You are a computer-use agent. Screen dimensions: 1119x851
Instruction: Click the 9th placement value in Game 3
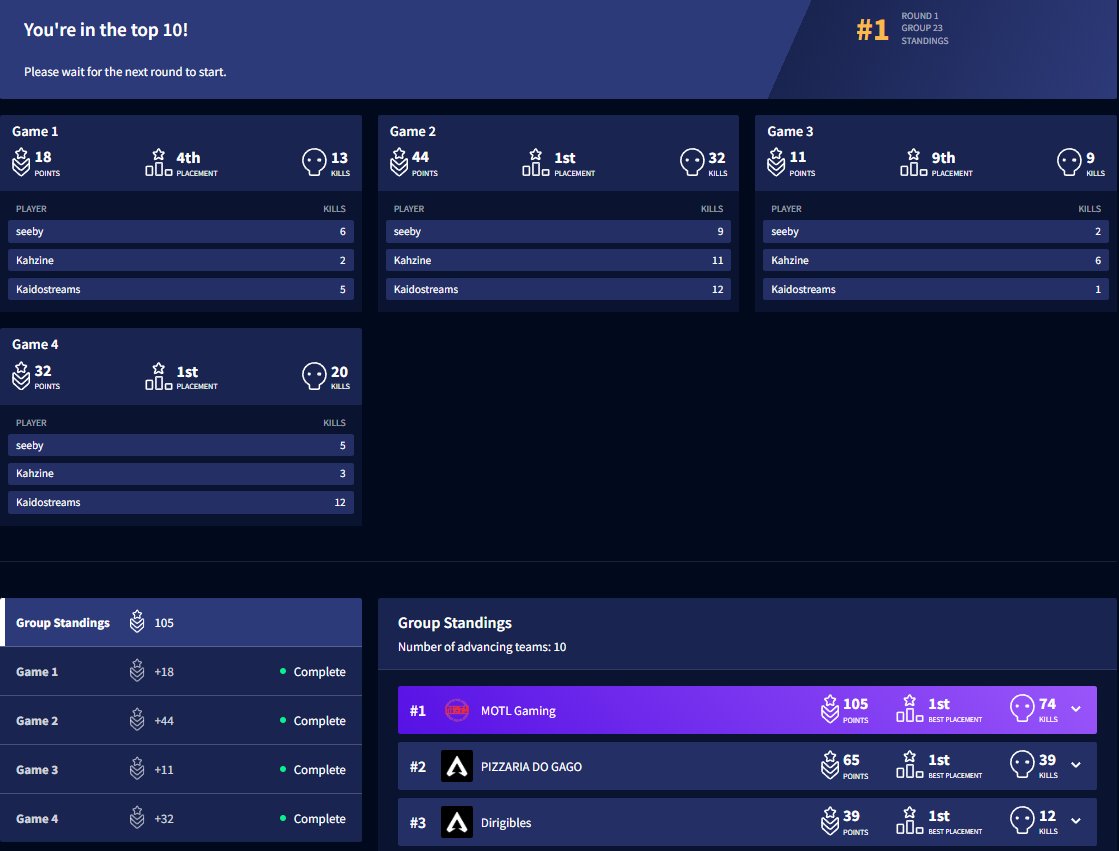(x=943, y=157)
